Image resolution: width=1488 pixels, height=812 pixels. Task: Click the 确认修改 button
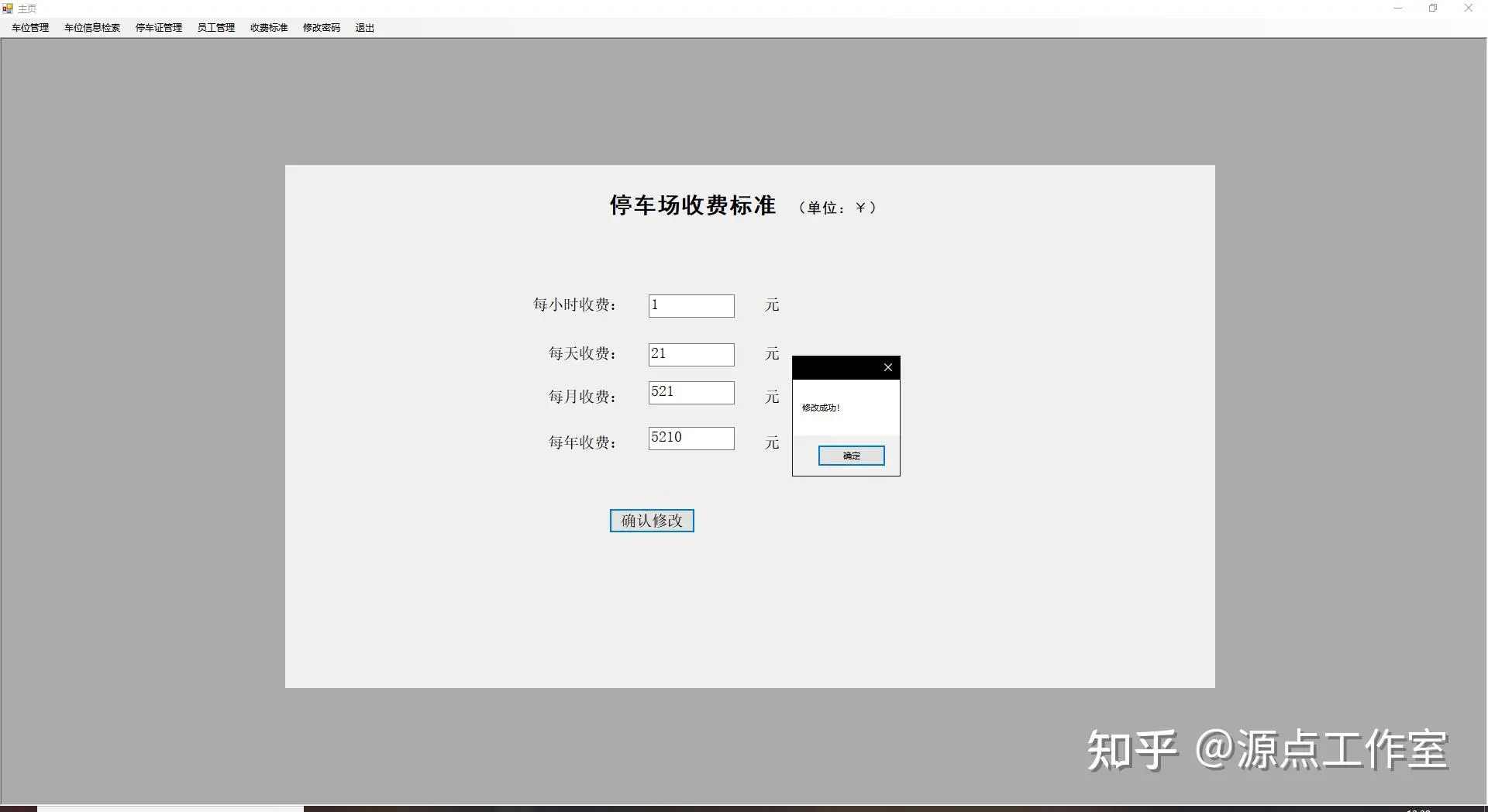652,521
